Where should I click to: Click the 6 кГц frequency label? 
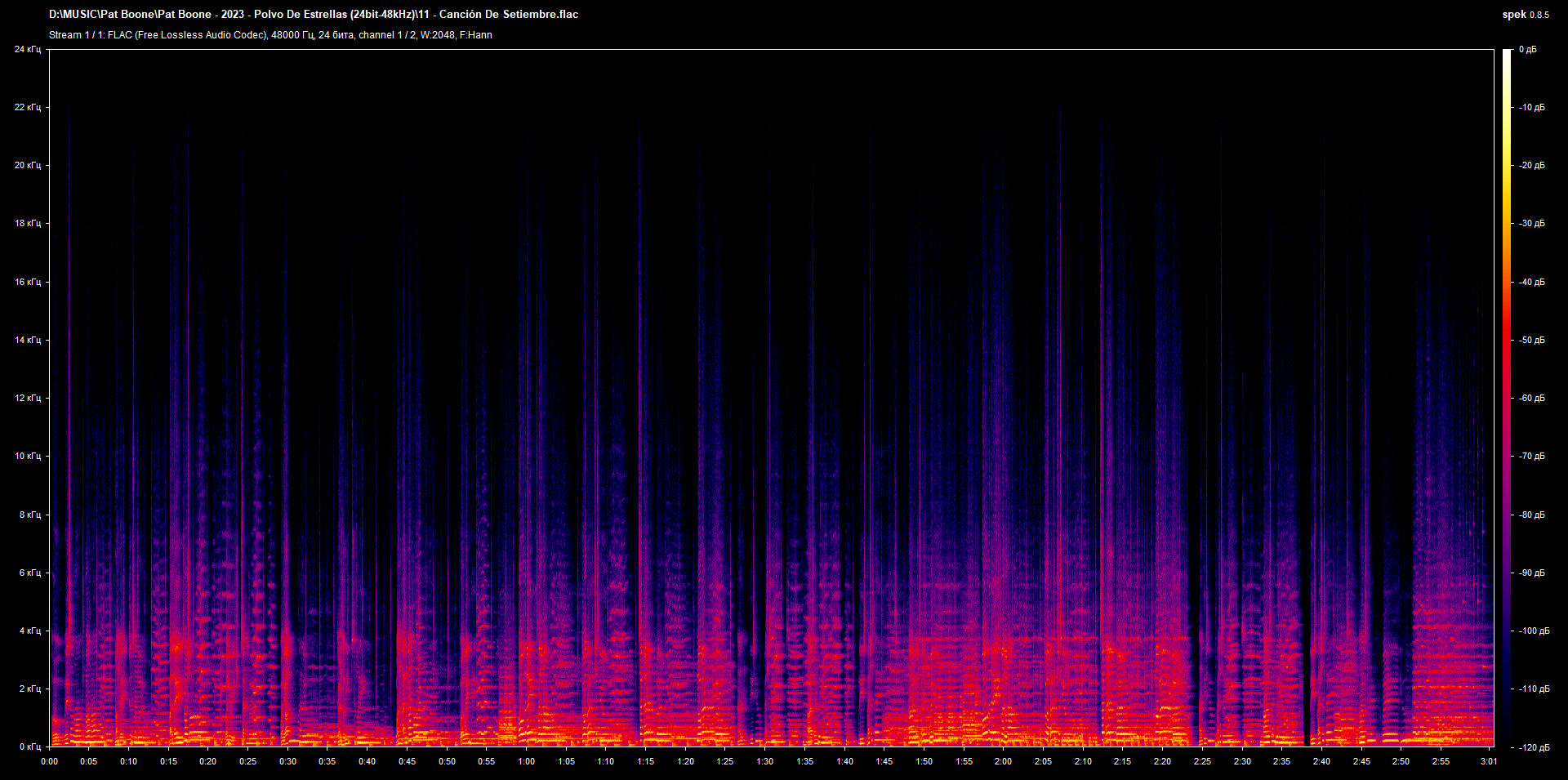point(30,573)
